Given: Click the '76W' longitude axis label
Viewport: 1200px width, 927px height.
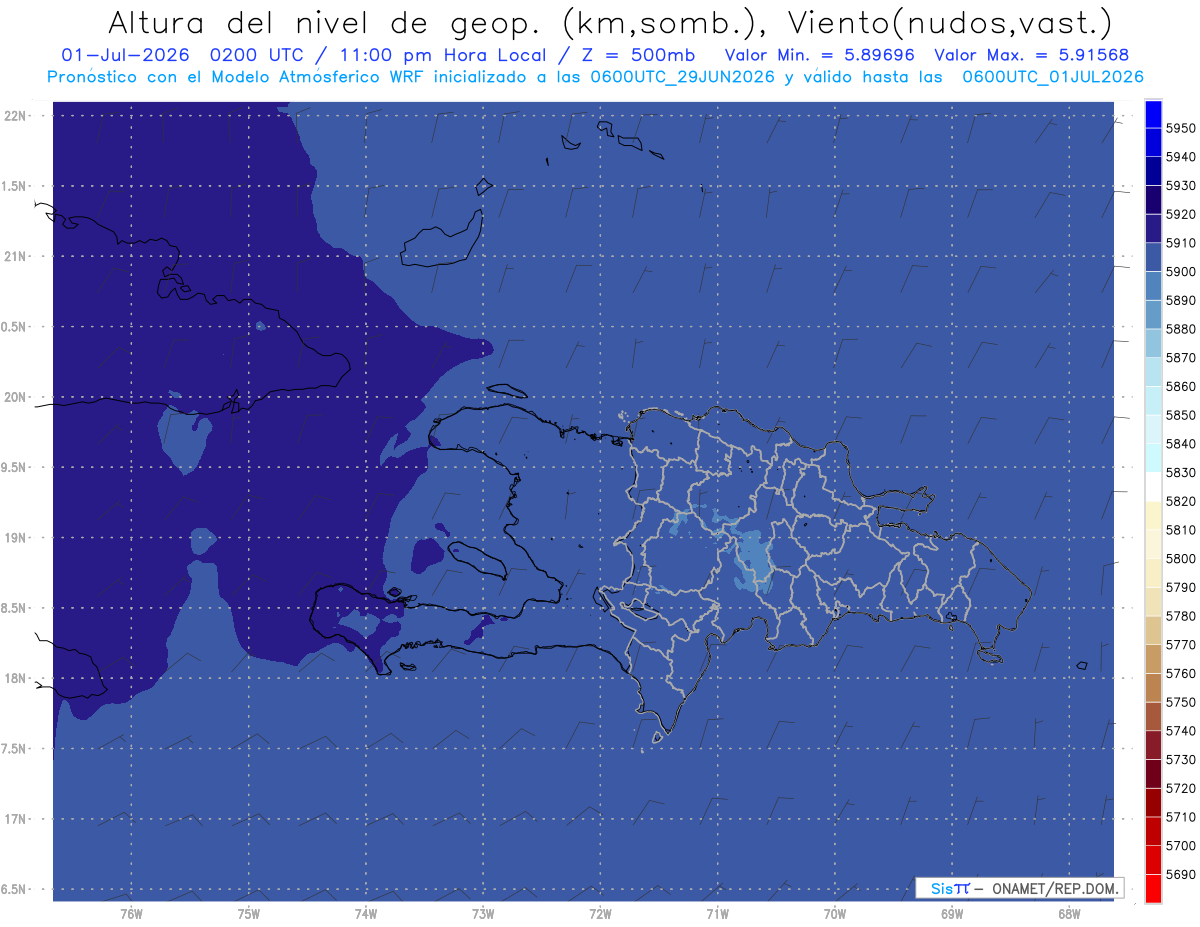Looking at the screenshot, I should (131, 913).
